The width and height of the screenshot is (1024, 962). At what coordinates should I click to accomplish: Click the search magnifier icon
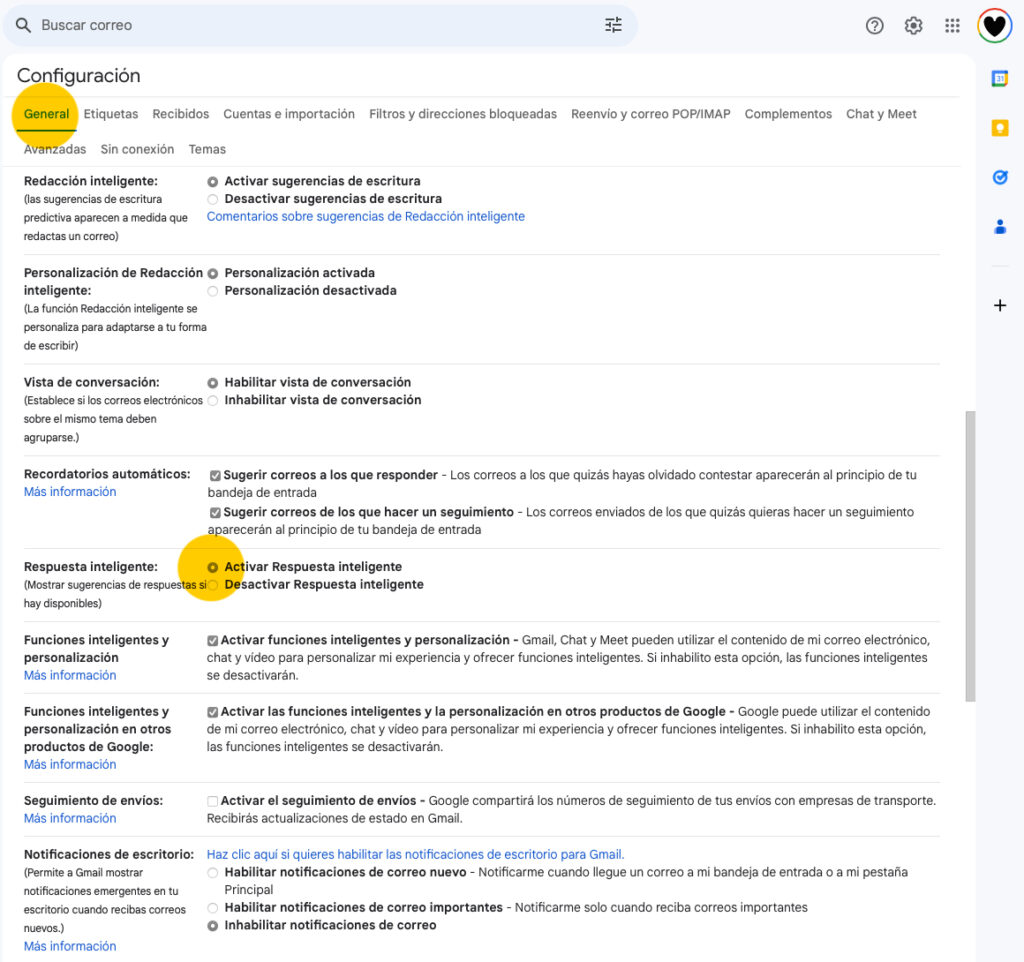click(x=23, y=25)
